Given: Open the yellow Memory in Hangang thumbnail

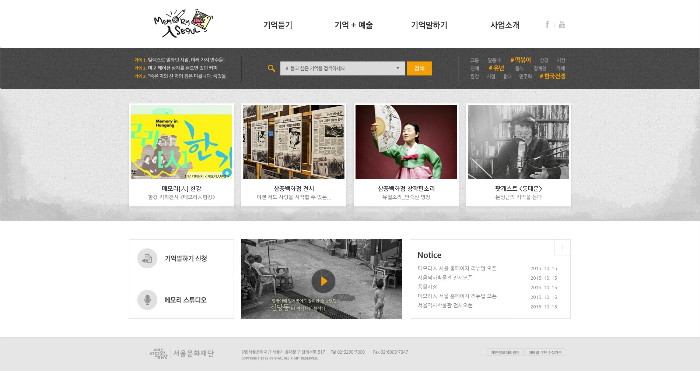Looking at the screenshot, I should click(x=182, y=142).
